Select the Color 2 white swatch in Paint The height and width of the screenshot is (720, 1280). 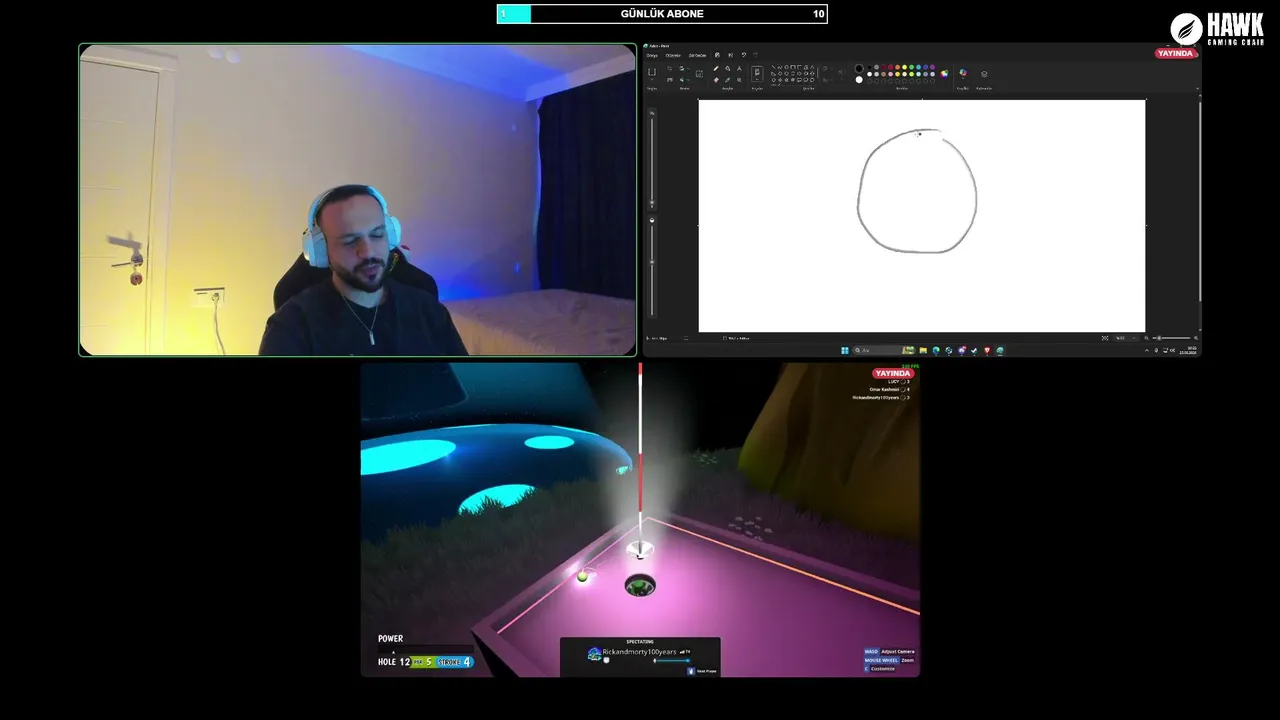click(x=859, y=80)
